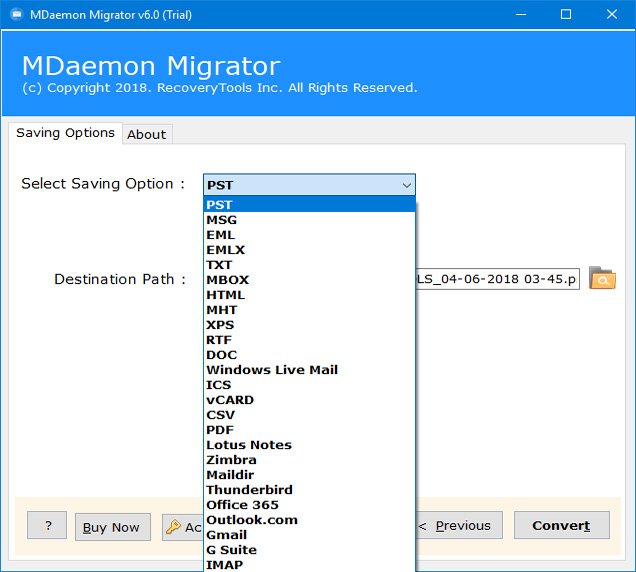Select CSV saving format
636x572 pixels.
pos(309,415)
